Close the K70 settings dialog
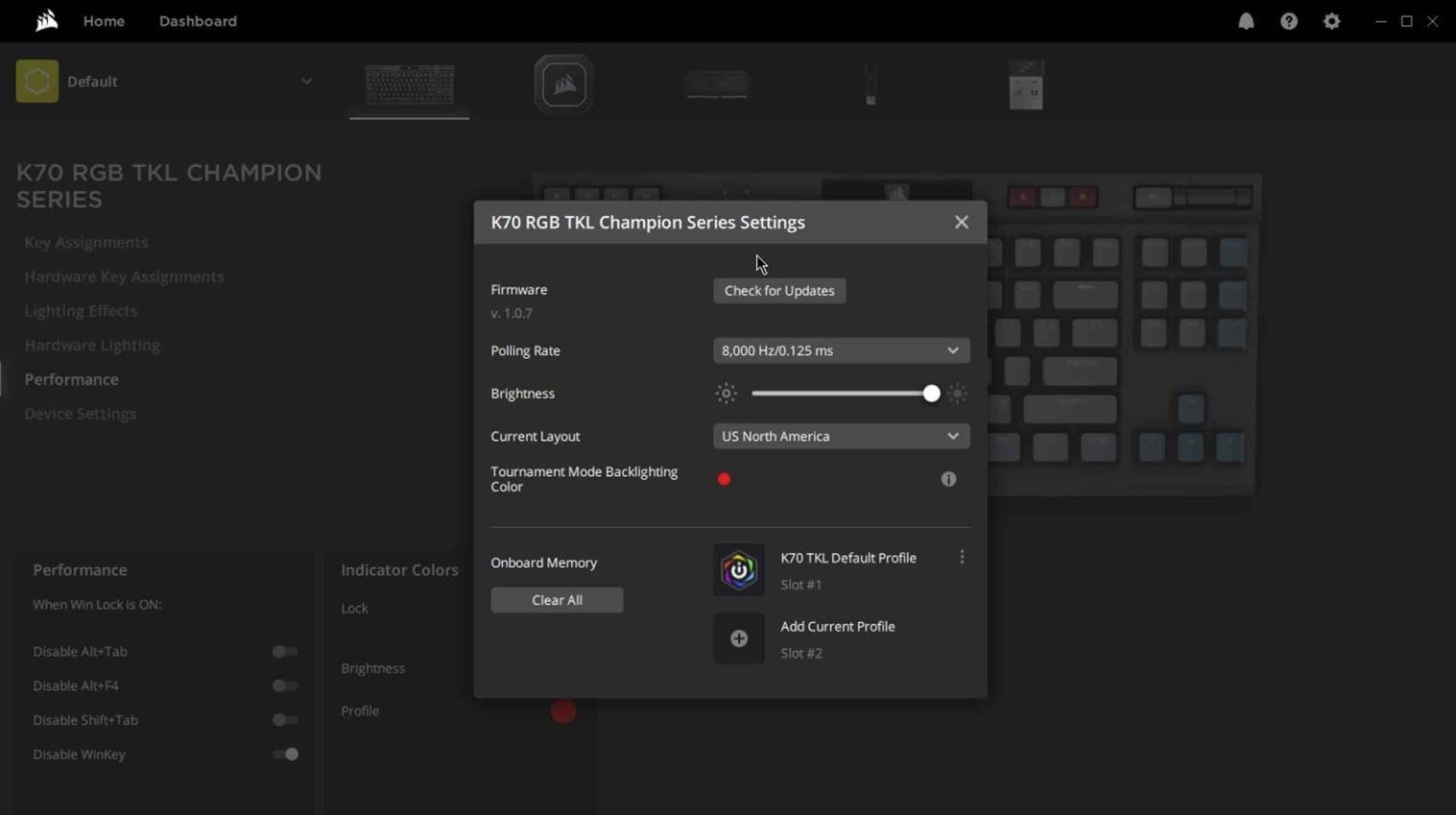 [962, 222]
